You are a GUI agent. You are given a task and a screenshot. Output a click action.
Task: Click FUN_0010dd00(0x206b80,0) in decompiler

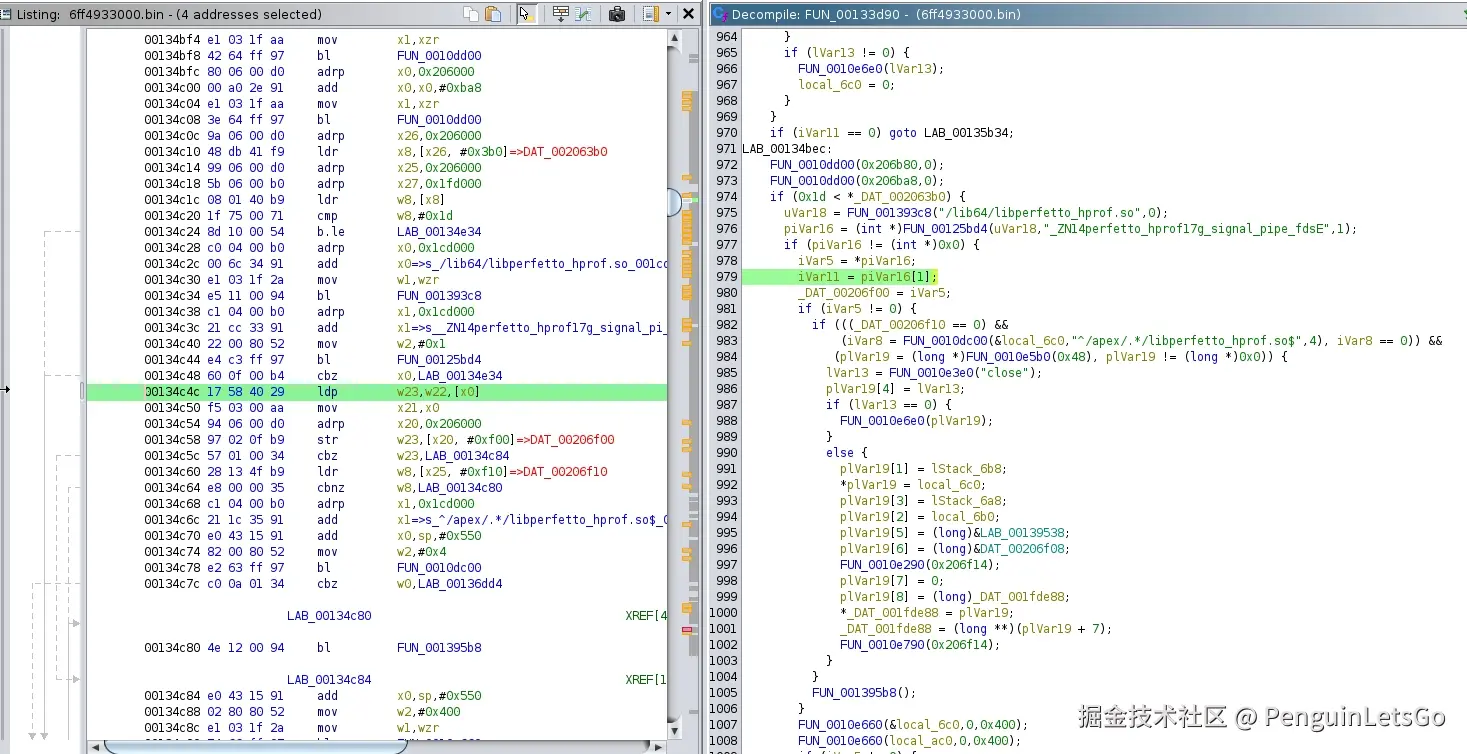pos(857,165)
